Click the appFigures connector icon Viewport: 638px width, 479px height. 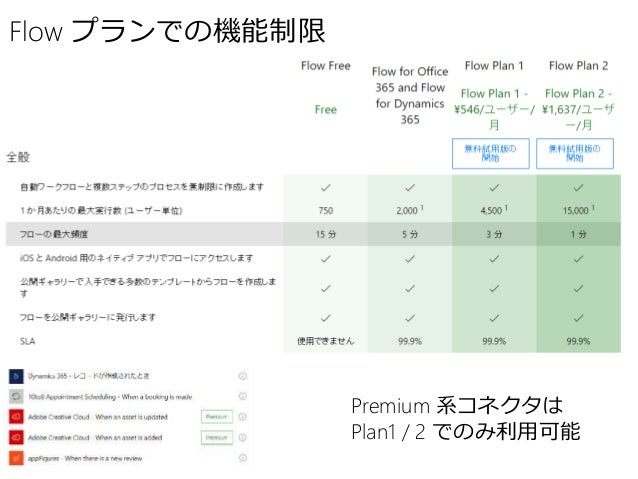[x=16, y=458]
